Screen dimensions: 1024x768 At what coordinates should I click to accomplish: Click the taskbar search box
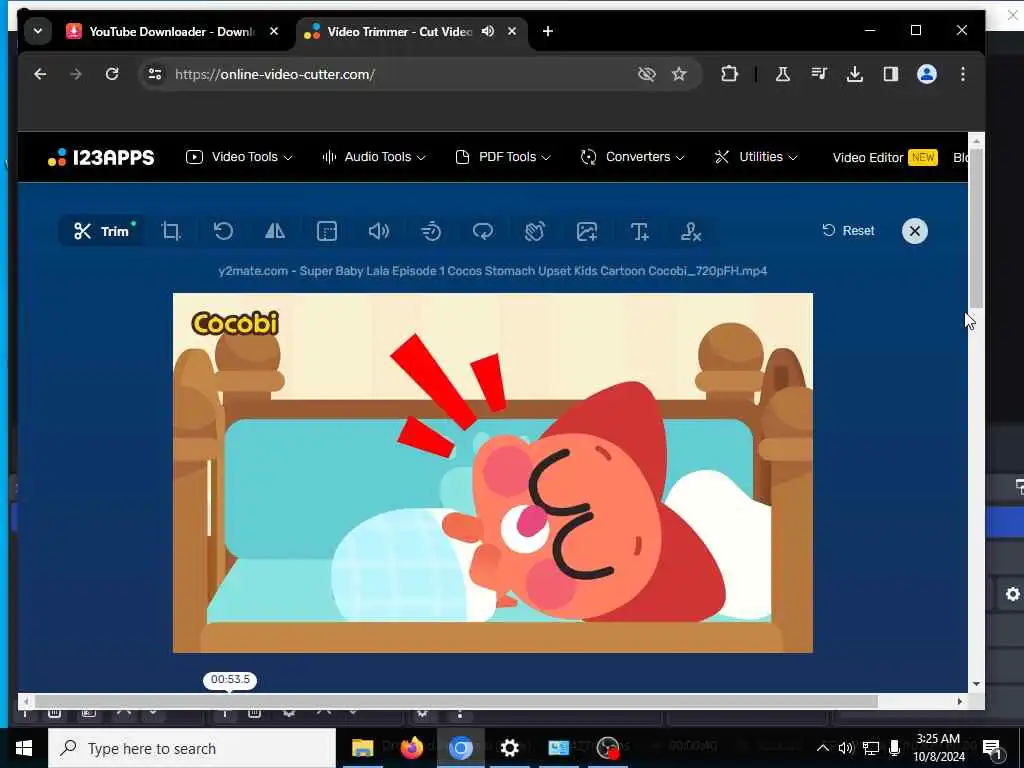[192, 748]
